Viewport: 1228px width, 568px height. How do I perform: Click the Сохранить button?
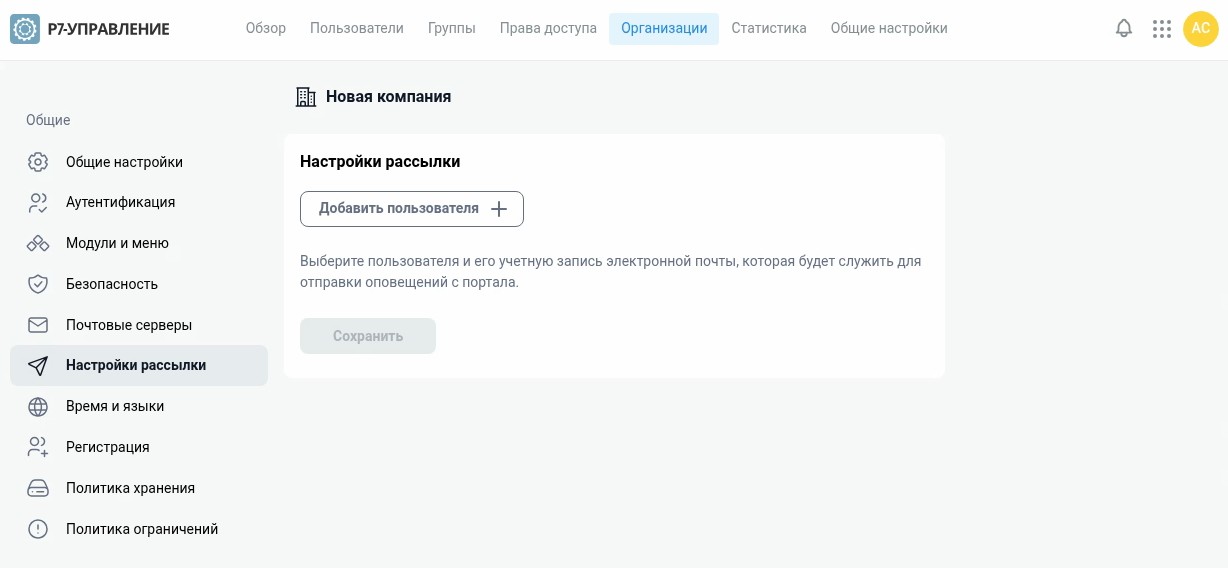tap(368, 336)
